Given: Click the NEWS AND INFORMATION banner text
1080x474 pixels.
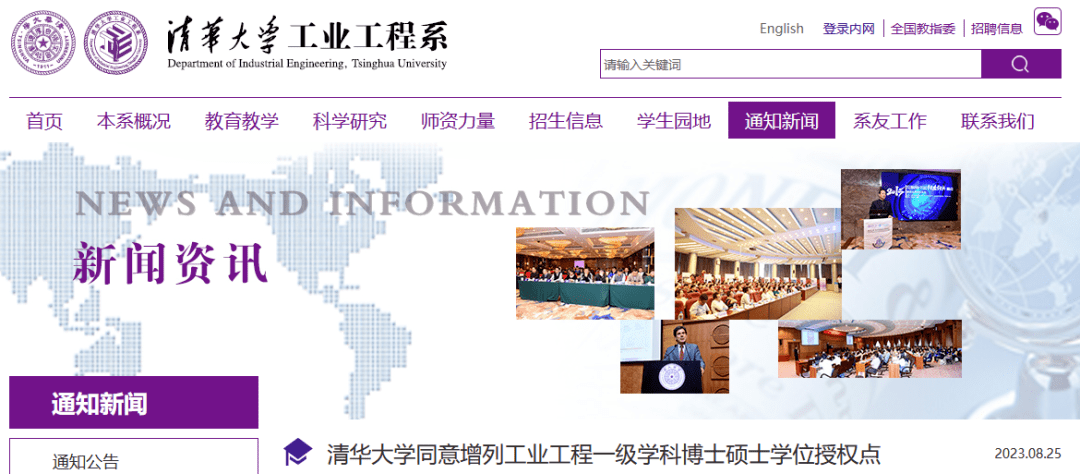Looking at the screenshot, I should point(362,203).
